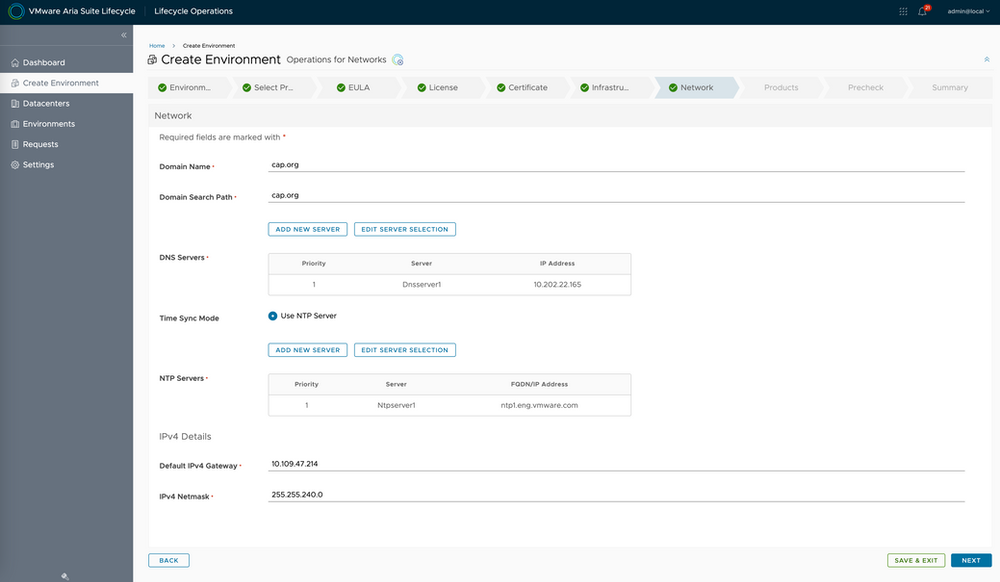The width and height of the screenshot is (1000, 582).
Task: Open the apps grid switcher icon
Action: click(903, 11)
